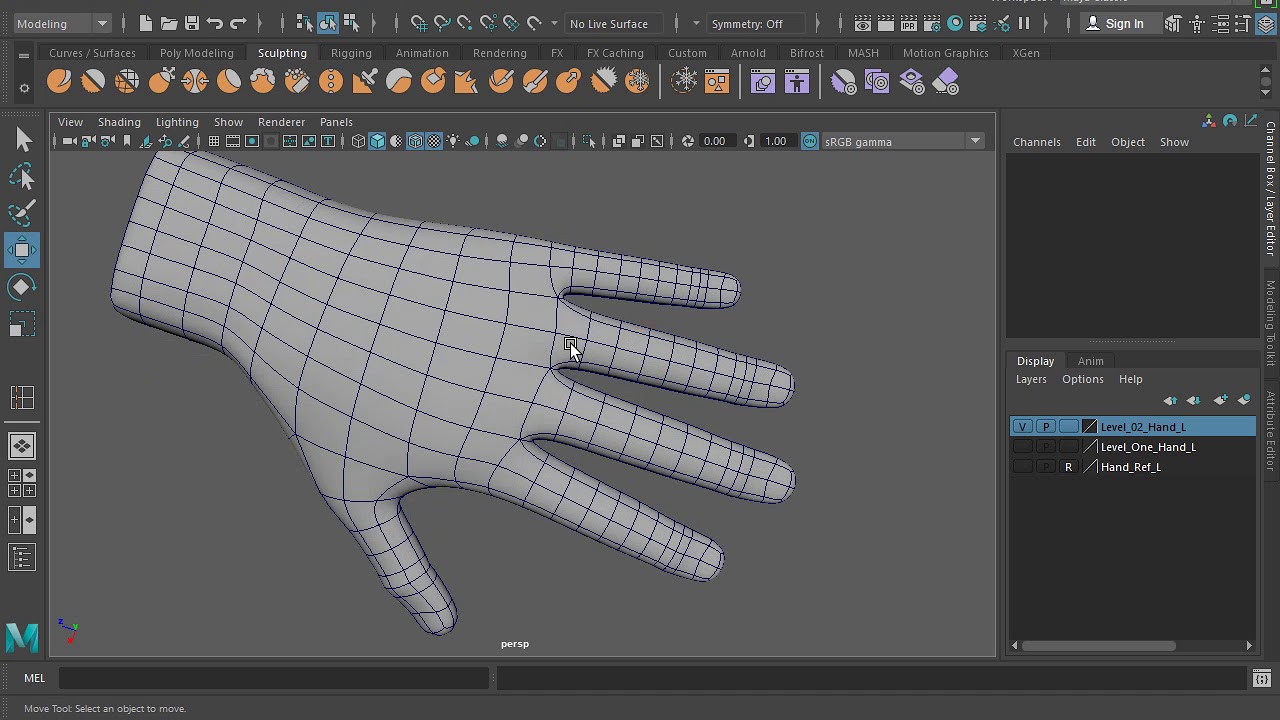Select the Flatten sculpt tool
This screenshot has height=720, width=1280.
point(229,82)
